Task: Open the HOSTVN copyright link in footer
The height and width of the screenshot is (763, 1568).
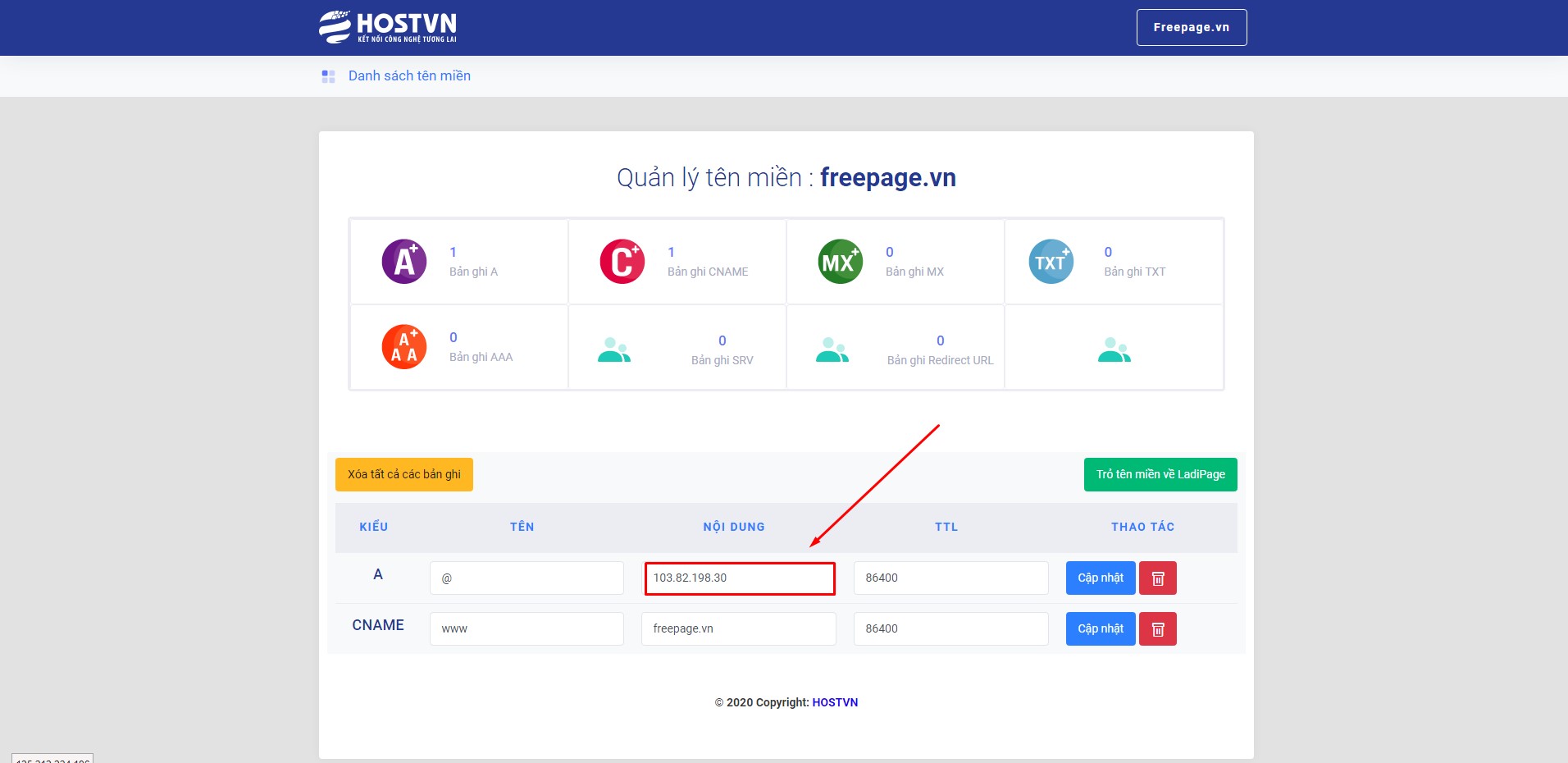Action: coord(835,702)
